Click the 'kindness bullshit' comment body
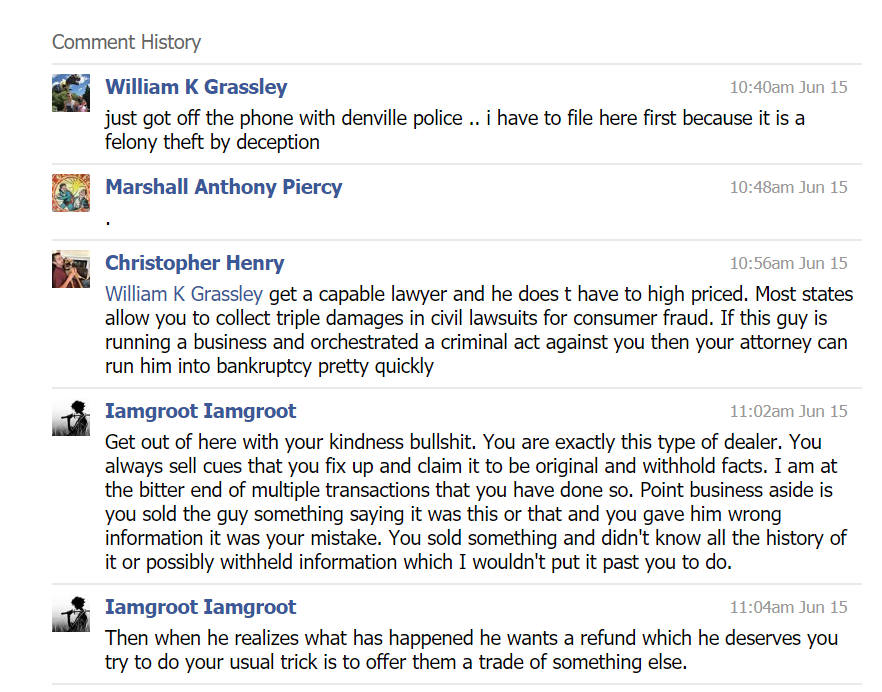 pos(476,503)
